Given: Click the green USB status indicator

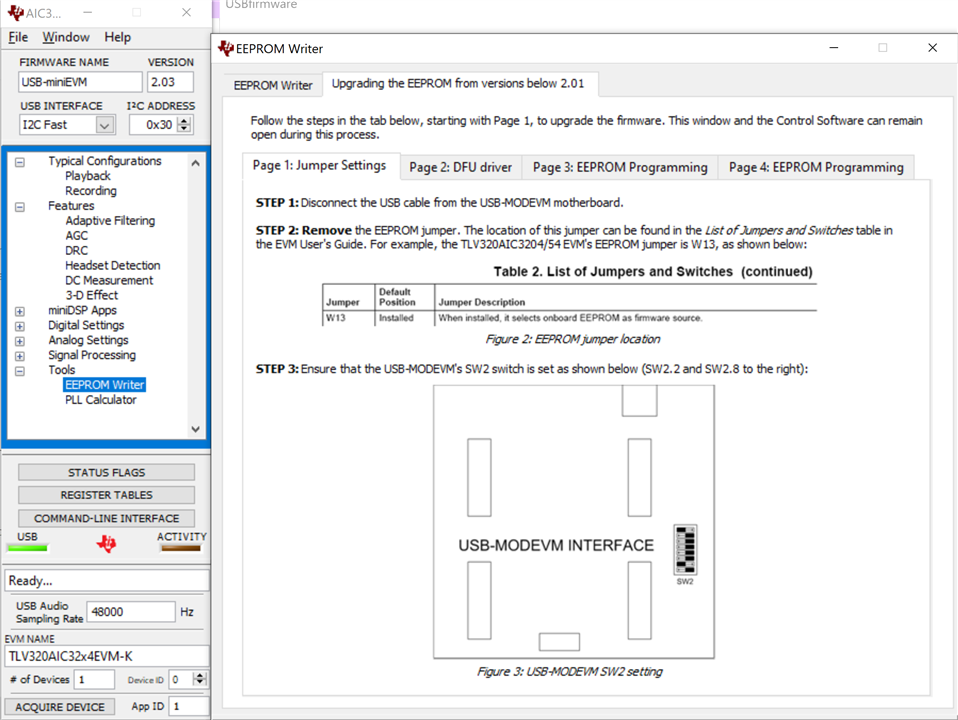Looking at the screenshot, I should click(x=27, y=548).
